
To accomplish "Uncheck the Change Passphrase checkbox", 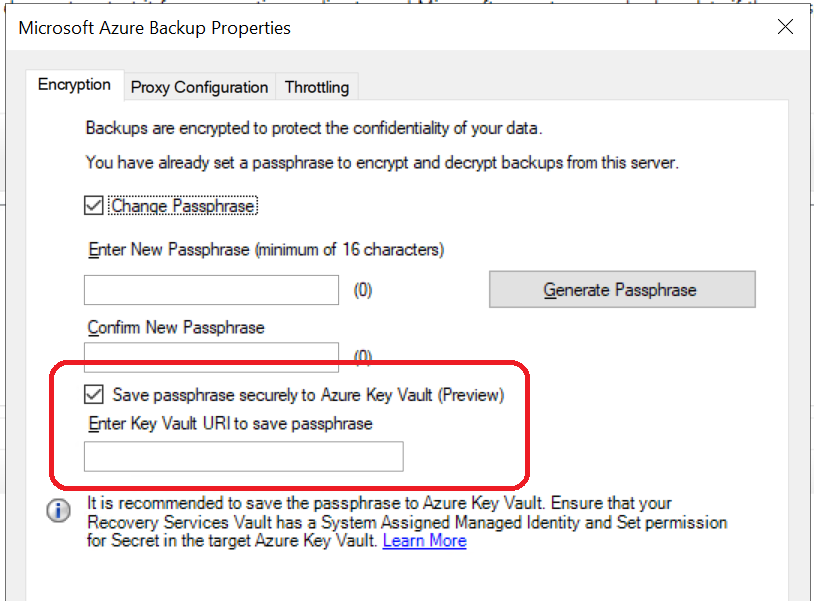I will pos(94,206).
